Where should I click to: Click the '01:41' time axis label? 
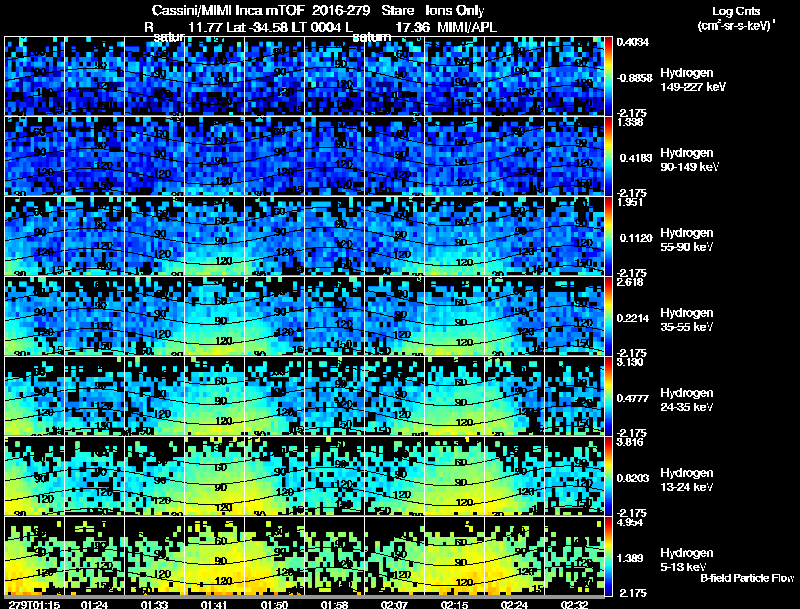214,604
